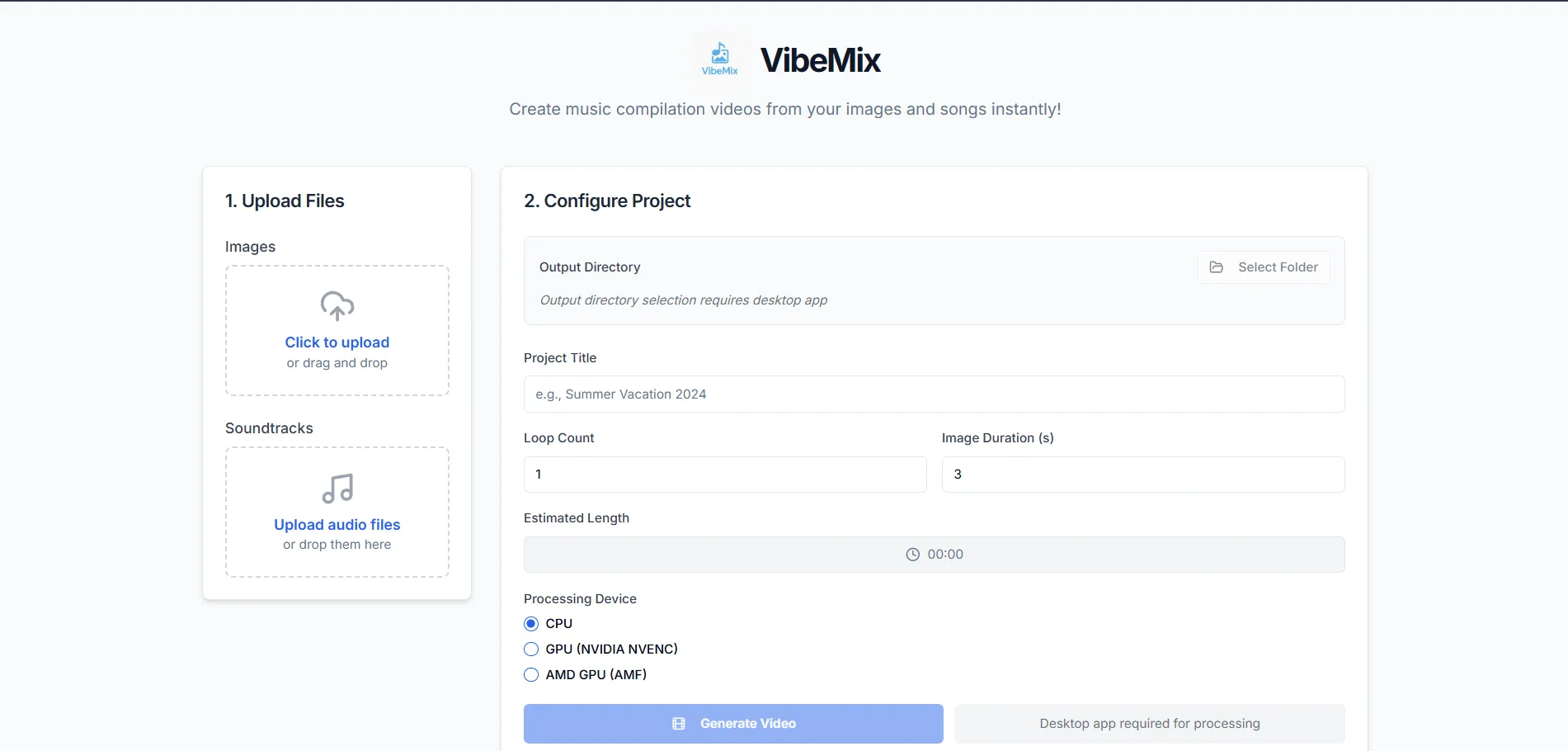Viewport: 1568px width, 751px height.
Task: Click the cloud upload icon in Images area
Action: (337, 305)
